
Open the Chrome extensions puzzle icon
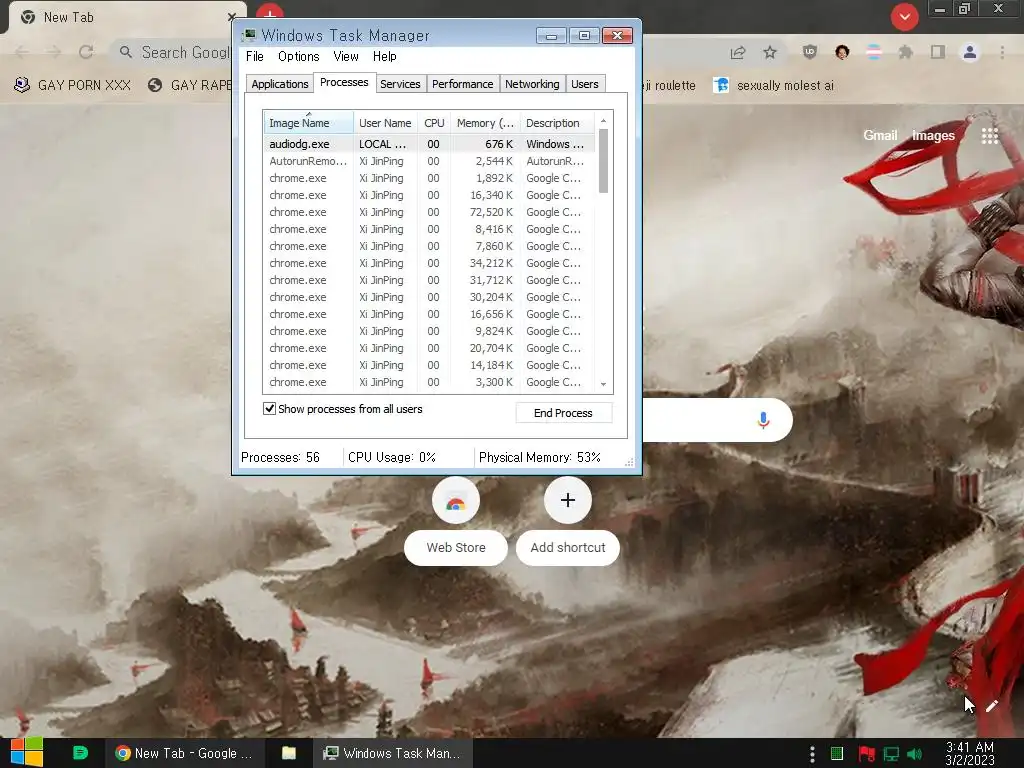[x=905, y=52]
